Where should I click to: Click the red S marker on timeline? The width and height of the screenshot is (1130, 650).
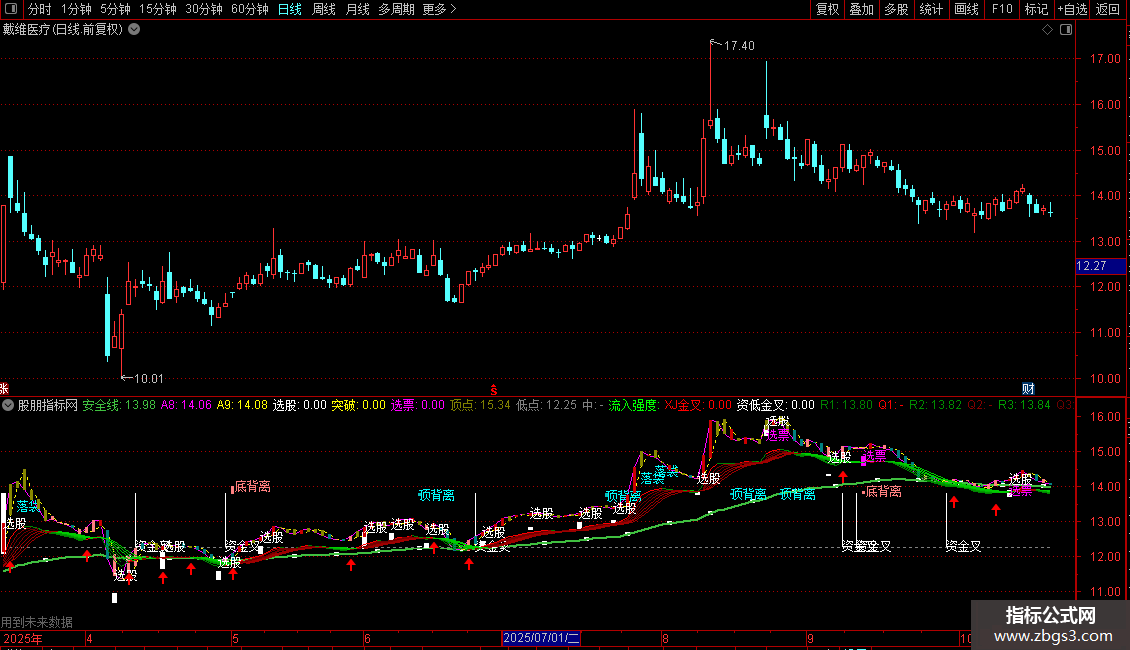(x=494, y=390)
